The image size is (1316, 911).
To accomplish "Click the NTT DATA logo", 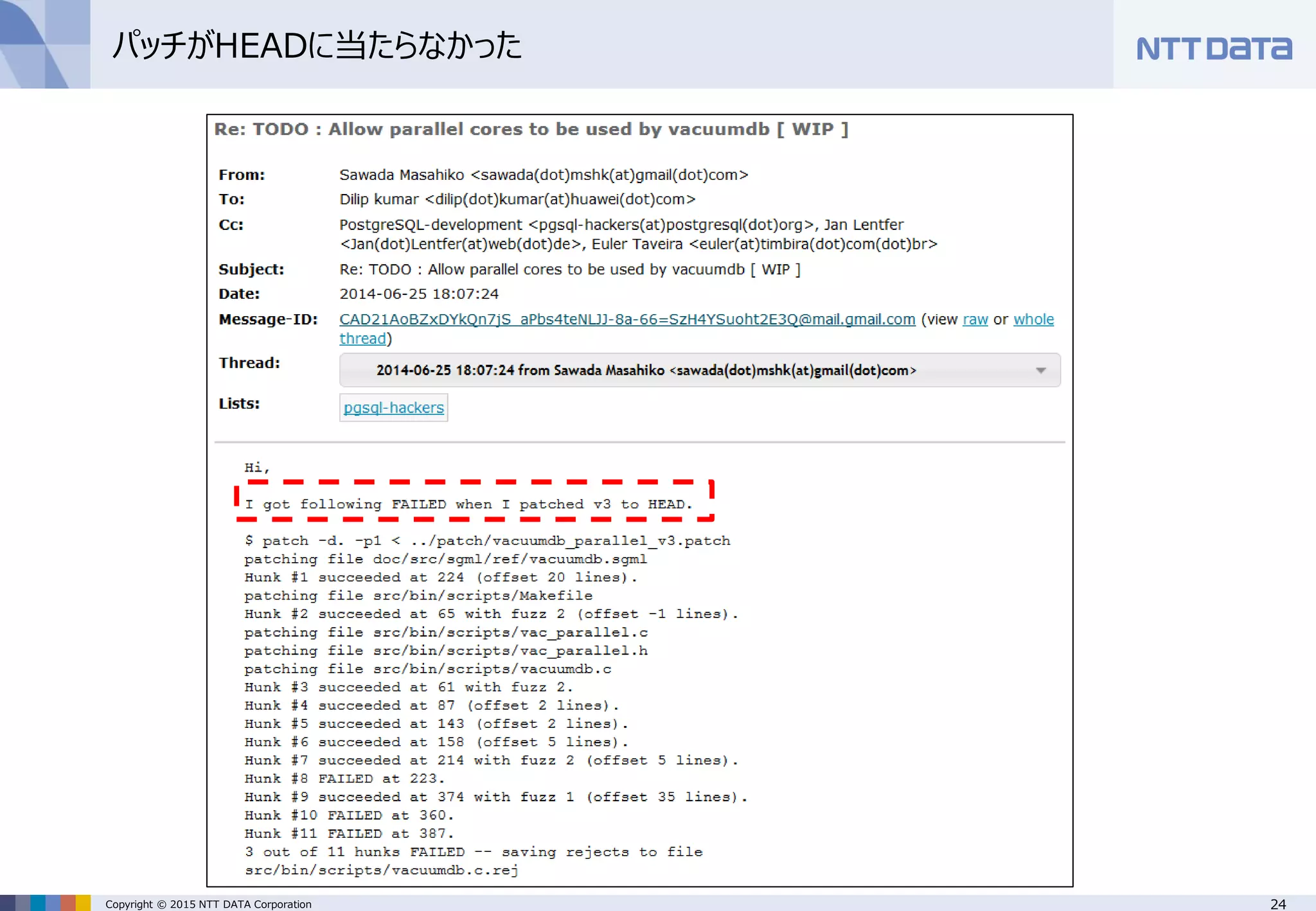I will (1214, 48).
